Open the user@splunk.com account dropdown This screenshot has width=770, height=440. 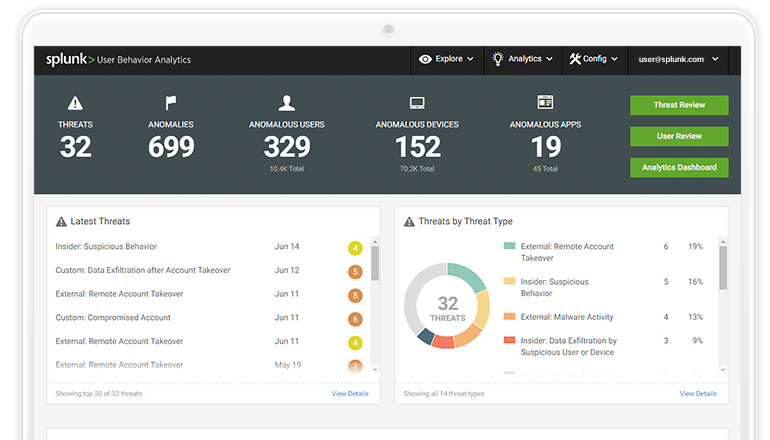click(x=679, y=59)
